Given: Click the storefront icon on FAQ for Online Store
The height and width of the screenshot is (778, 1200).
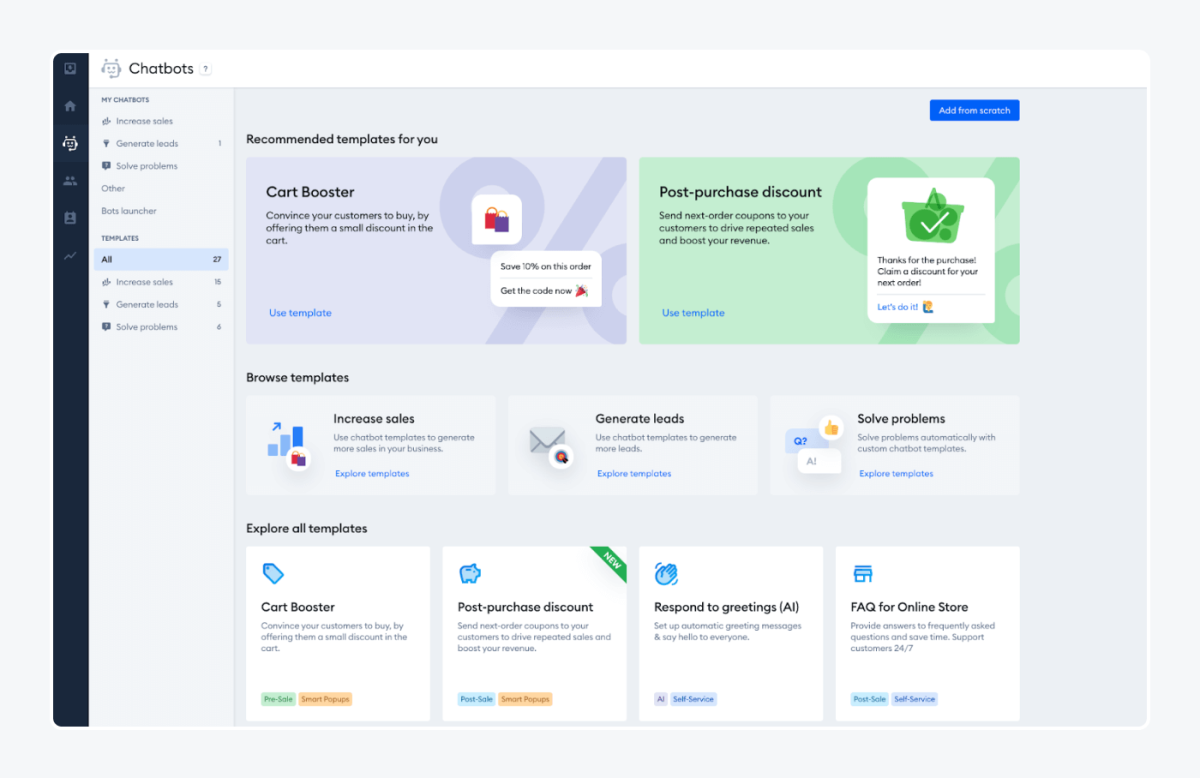Looking at the screenshot, I should tap(863, 573).
